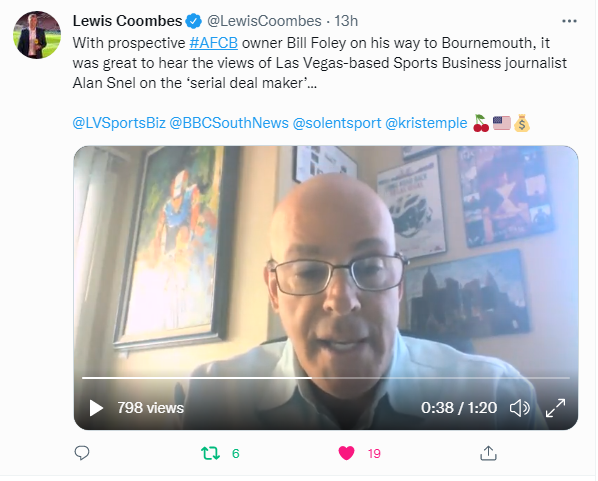Open the @solentsport mention
This screenshot has height=481, width=598.
coord(337,123)
